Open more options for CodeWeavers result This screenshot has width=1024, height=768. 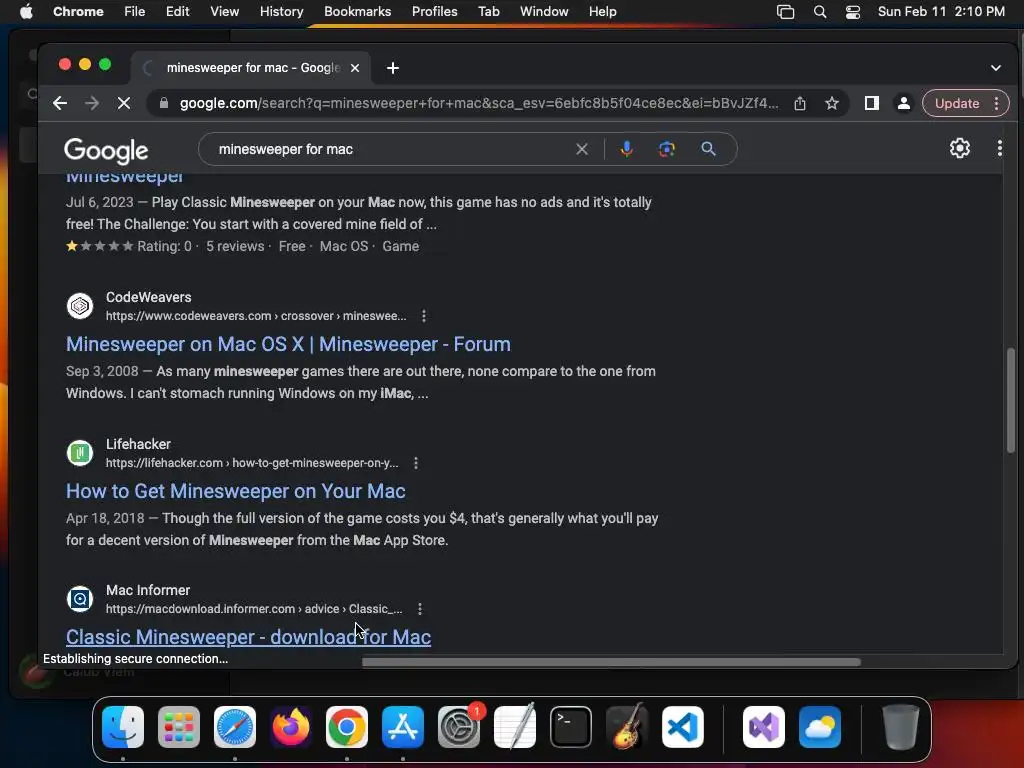click(424, 316)
